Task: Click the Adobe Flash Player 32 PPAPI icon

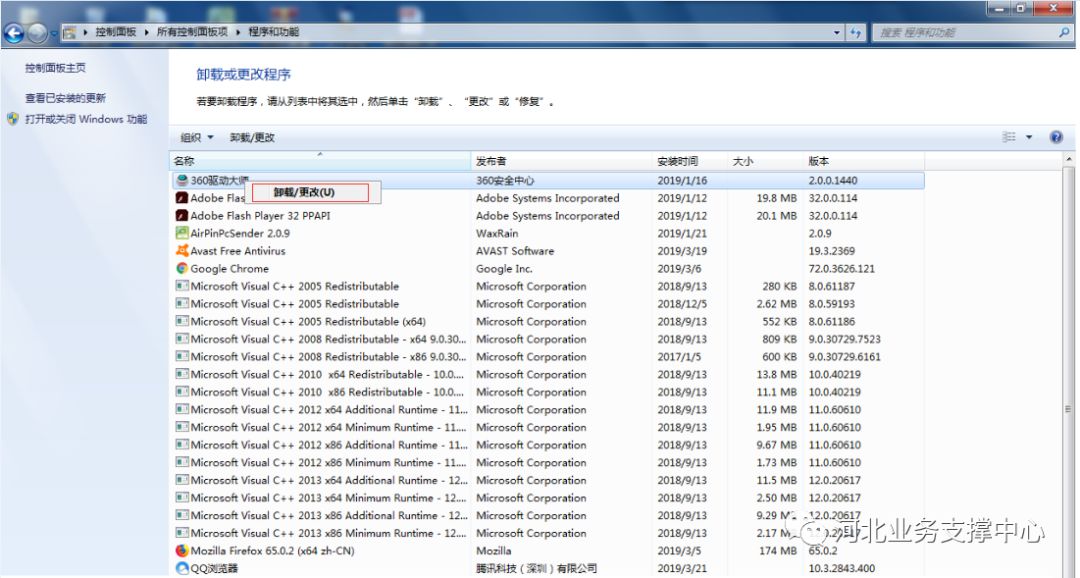Action: 182,216
